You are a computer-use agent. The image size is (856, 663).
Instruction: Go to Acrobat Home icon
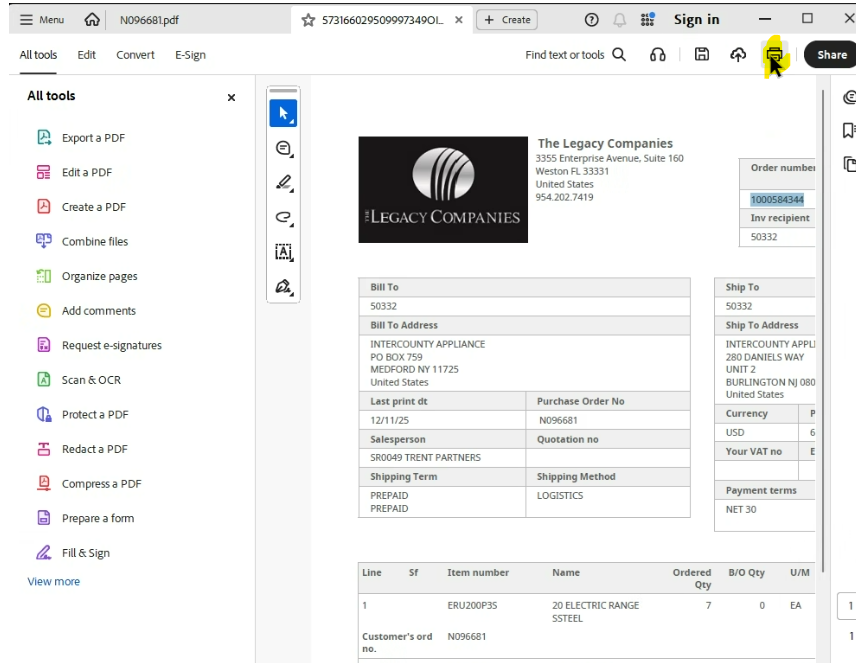click(92, 20)
